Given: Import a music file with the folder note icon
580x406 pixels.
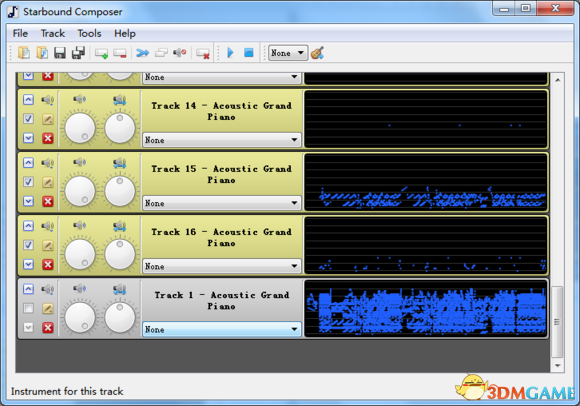Looking at the screenshot, I should coord(42,53).
